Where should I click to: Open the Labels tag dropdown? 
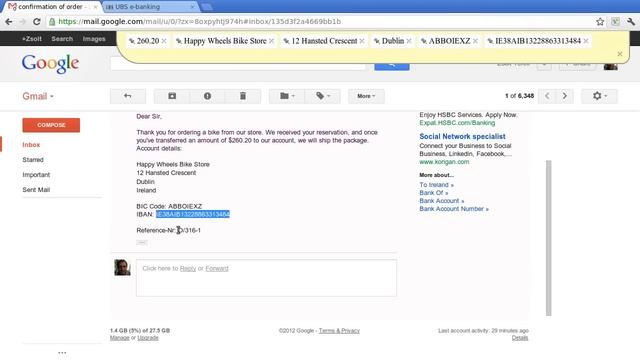pyautogui.click(x=322, y=96)
